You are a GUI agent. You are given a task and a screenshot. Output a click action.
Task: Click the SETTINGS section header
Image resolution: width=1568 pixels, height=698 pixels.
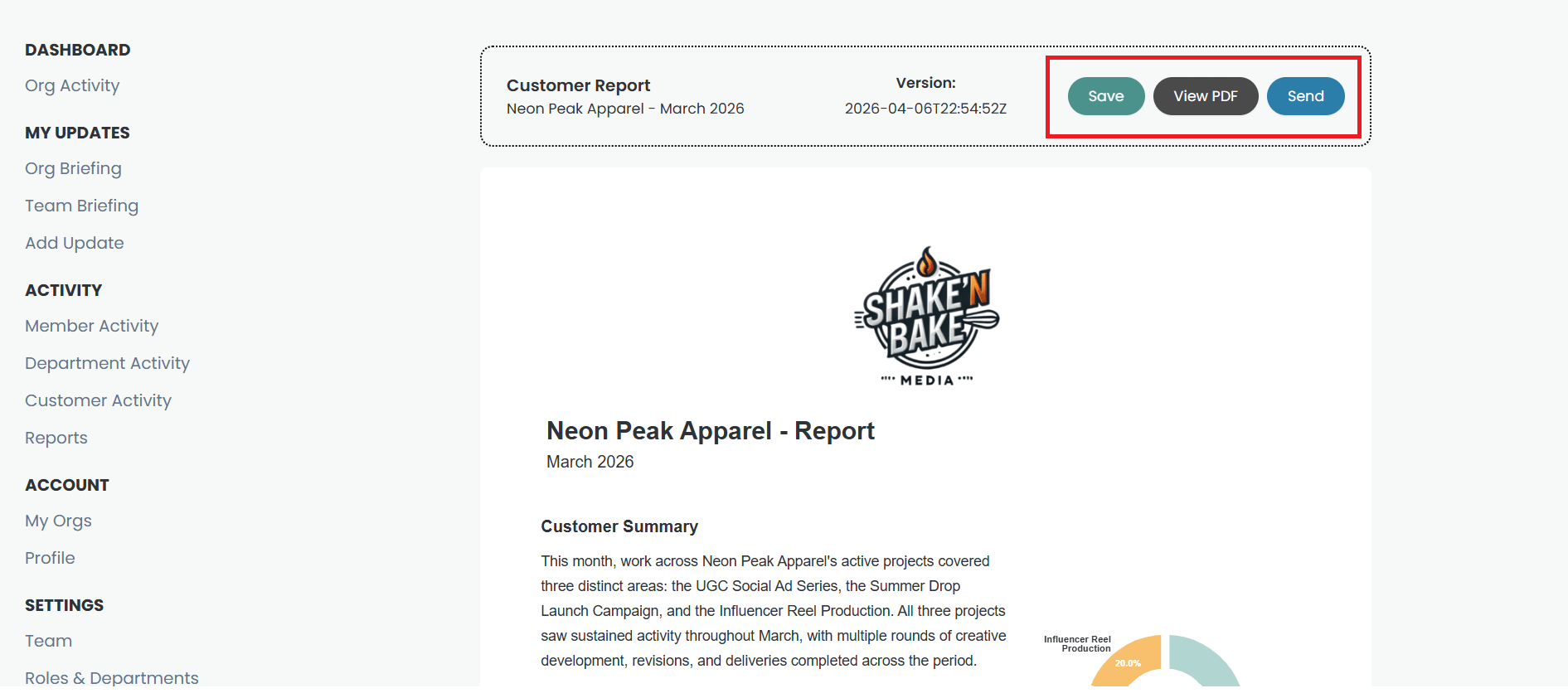(65, 605)
